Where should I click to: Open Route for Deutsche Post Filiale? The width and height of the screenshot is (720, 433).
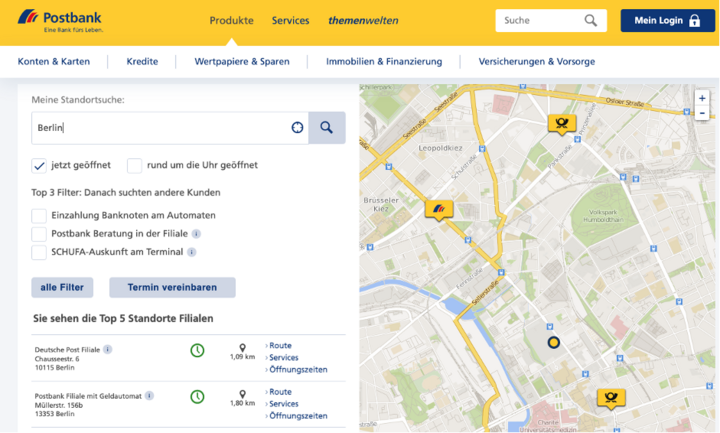(280, 345)
